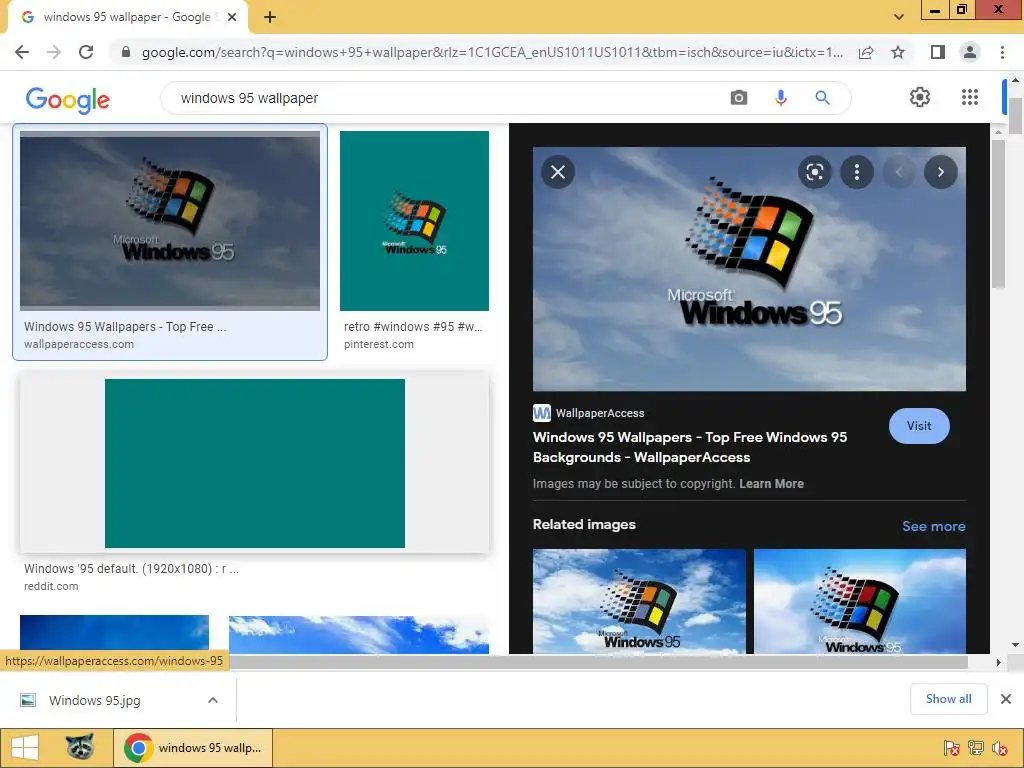Search inside image with Lens icon
Image resolution: width=1024 pixels, height=768 pixels.
click(814, 172)
